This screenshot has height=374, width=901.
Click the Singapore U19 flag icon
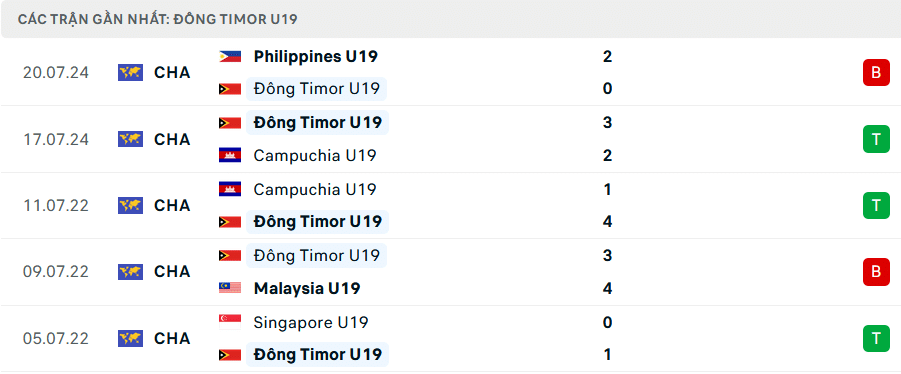point(230,322)
